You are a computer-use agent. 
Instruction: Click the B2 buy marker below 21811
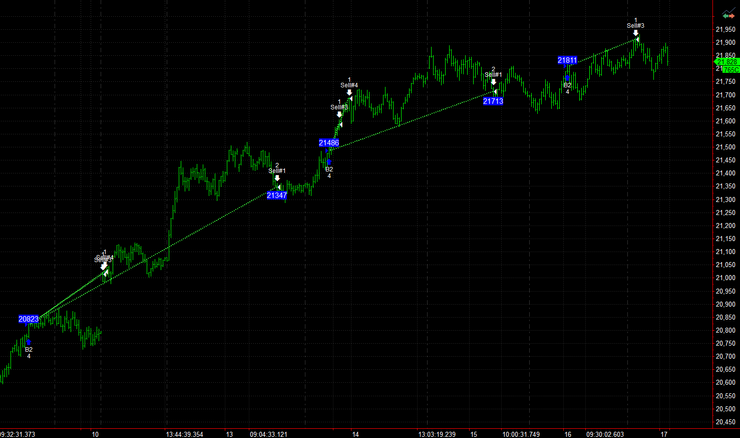[567, 84]
